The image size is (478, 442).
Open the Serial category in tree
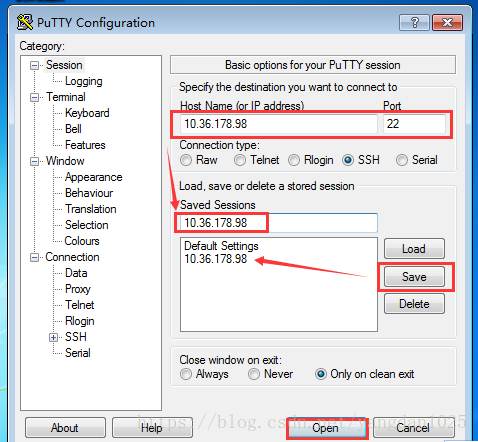pyautogui.click(x=78, y=353)
